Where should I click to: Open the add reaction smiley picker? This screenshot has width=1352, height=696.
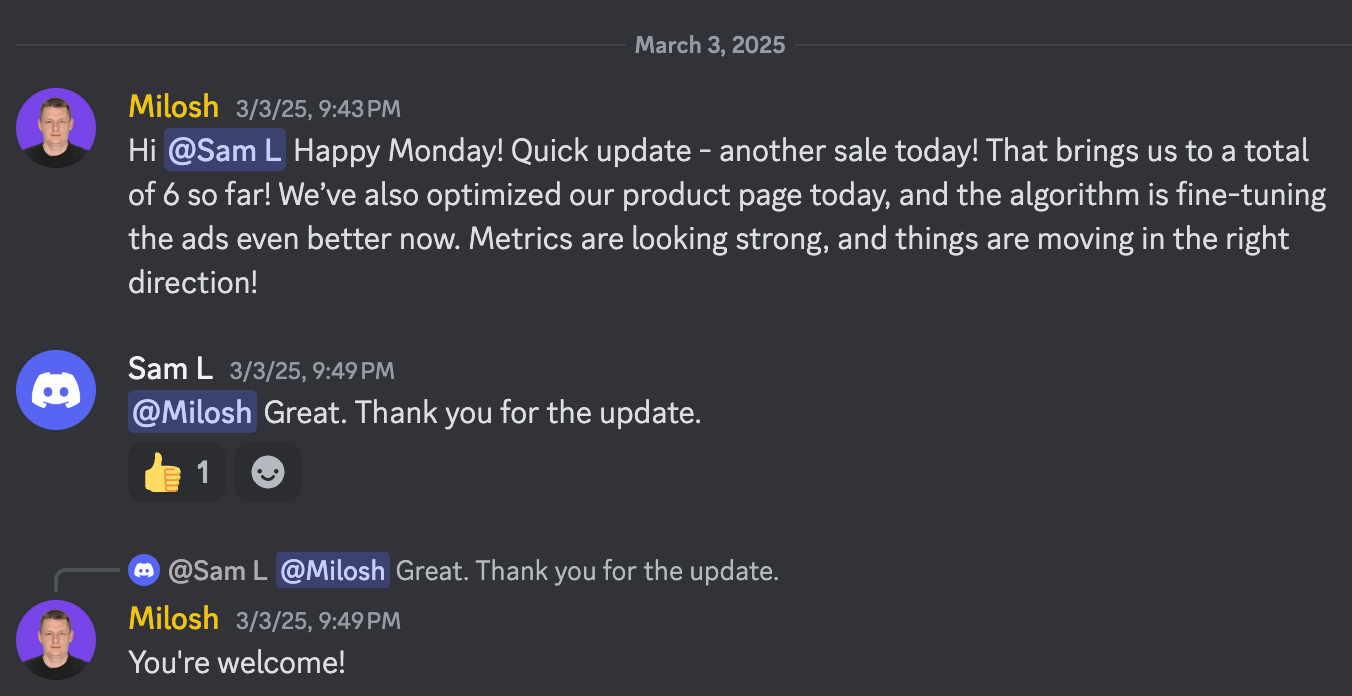point(268,472)
